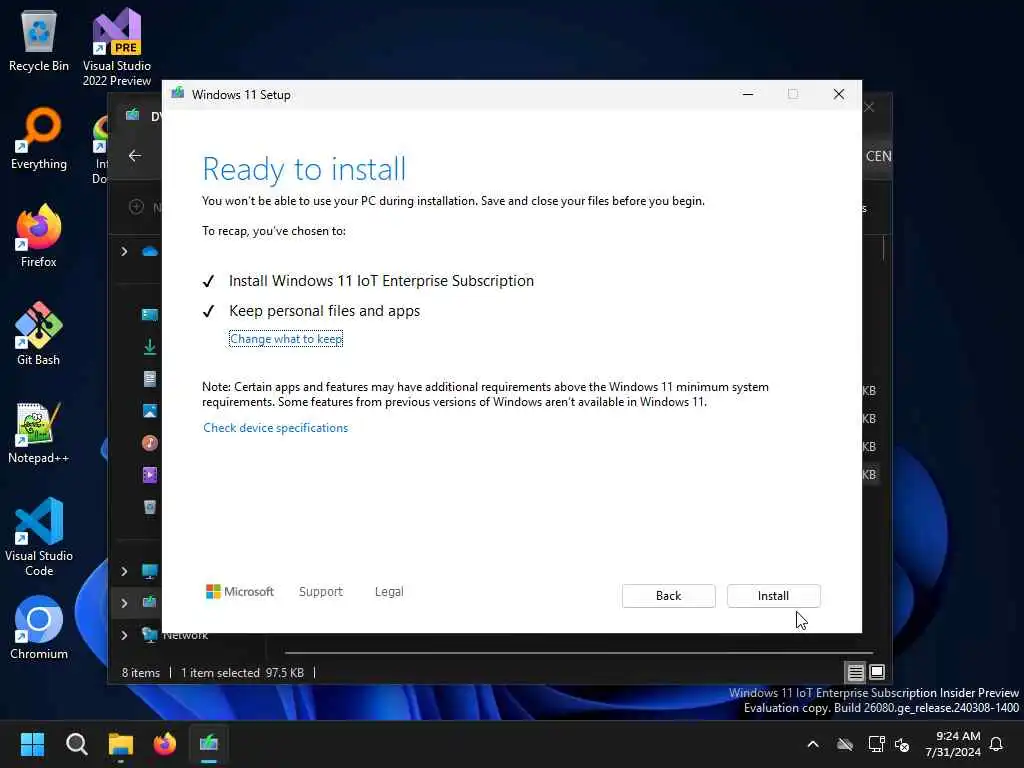
Task: Click the Microsoft logo in Setup
Action: pyautogui.click(x=240, y=592)
